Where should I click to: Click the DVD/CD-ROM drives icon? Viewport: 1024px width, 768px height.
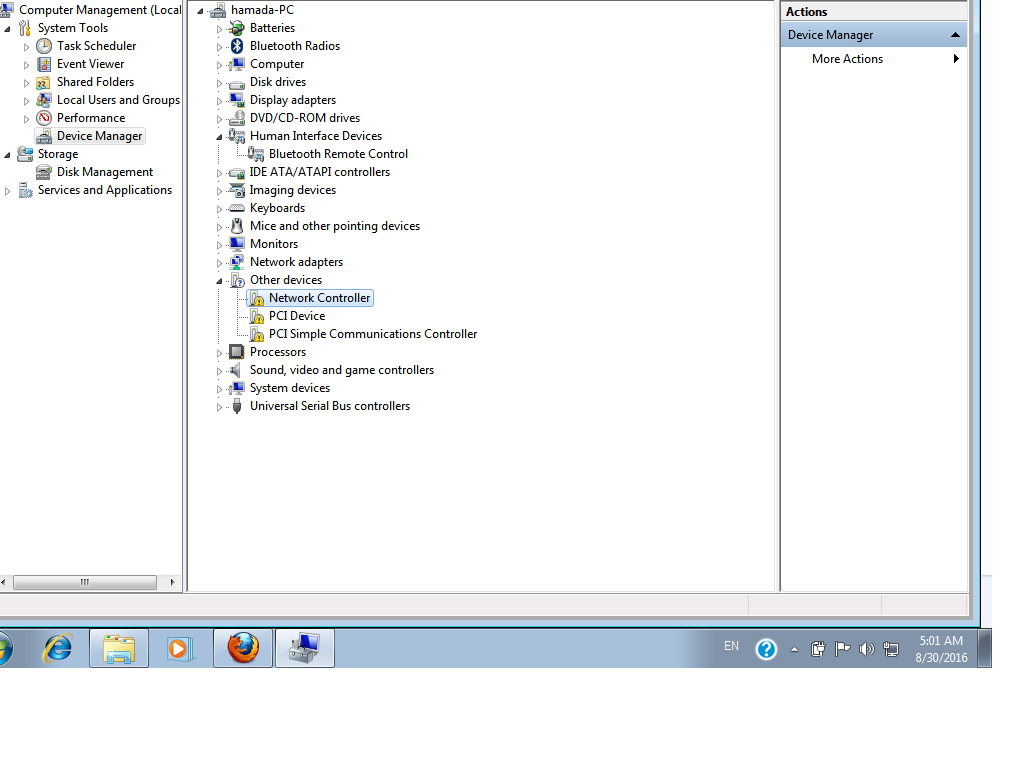236,118
